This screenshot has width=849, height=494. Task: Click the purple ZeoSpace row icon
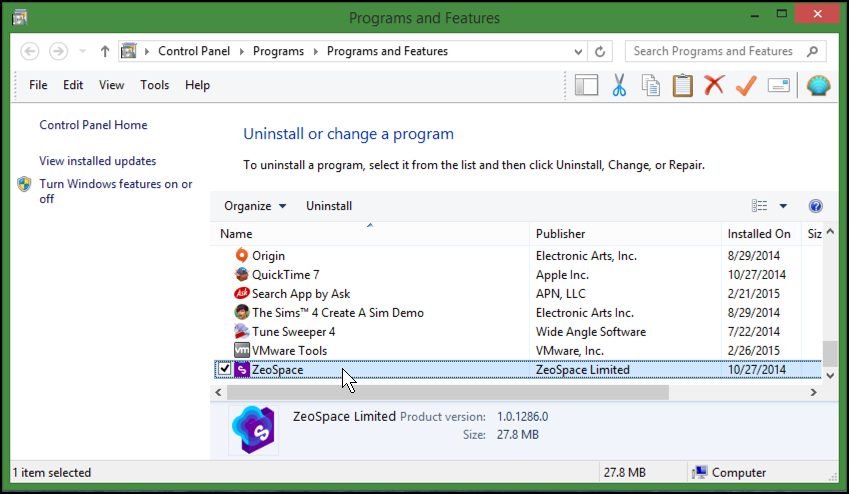coord(241,369)
